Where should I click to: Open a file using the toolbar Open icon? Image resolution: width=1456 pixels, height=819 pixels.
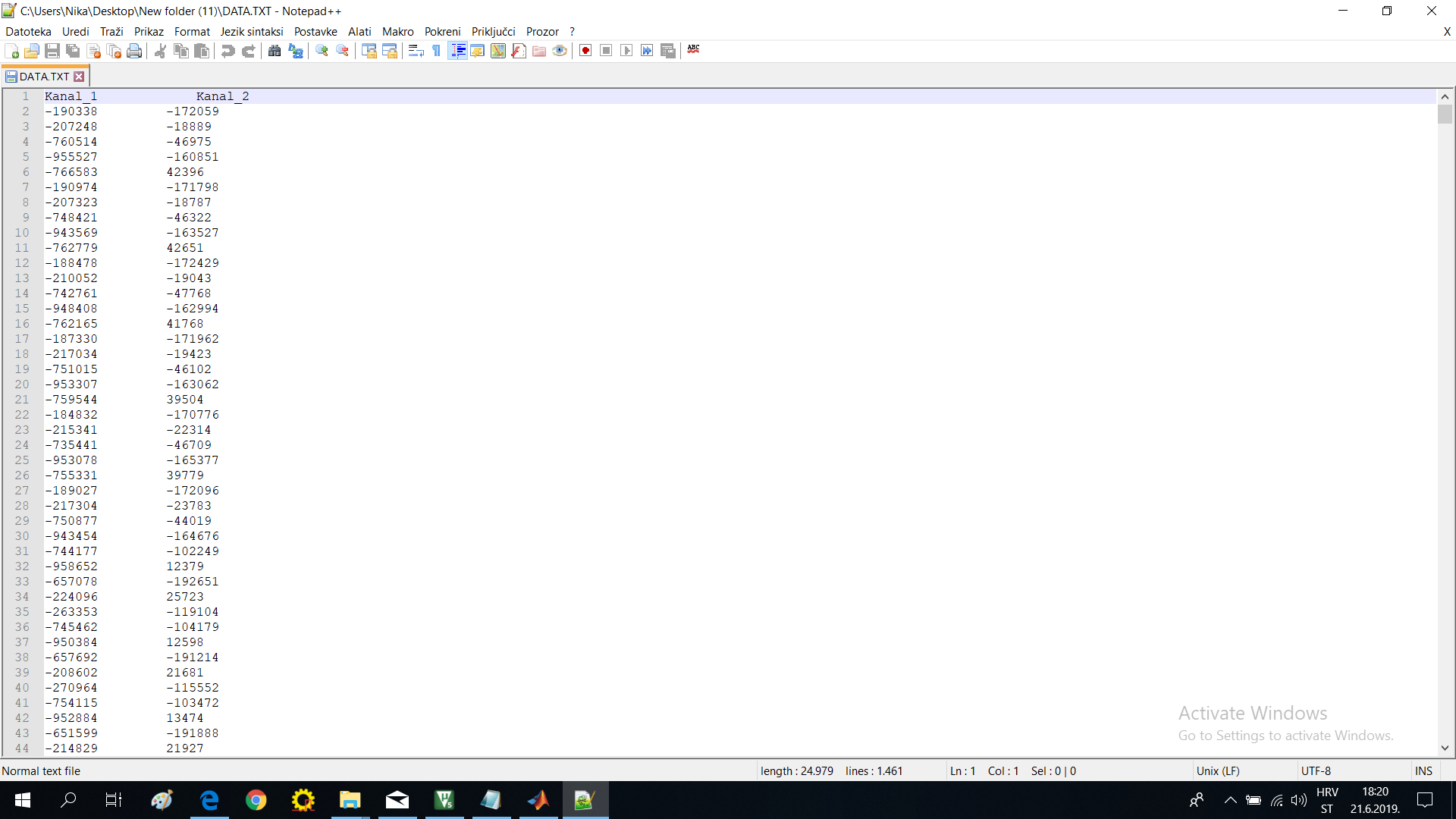point(32,51)
